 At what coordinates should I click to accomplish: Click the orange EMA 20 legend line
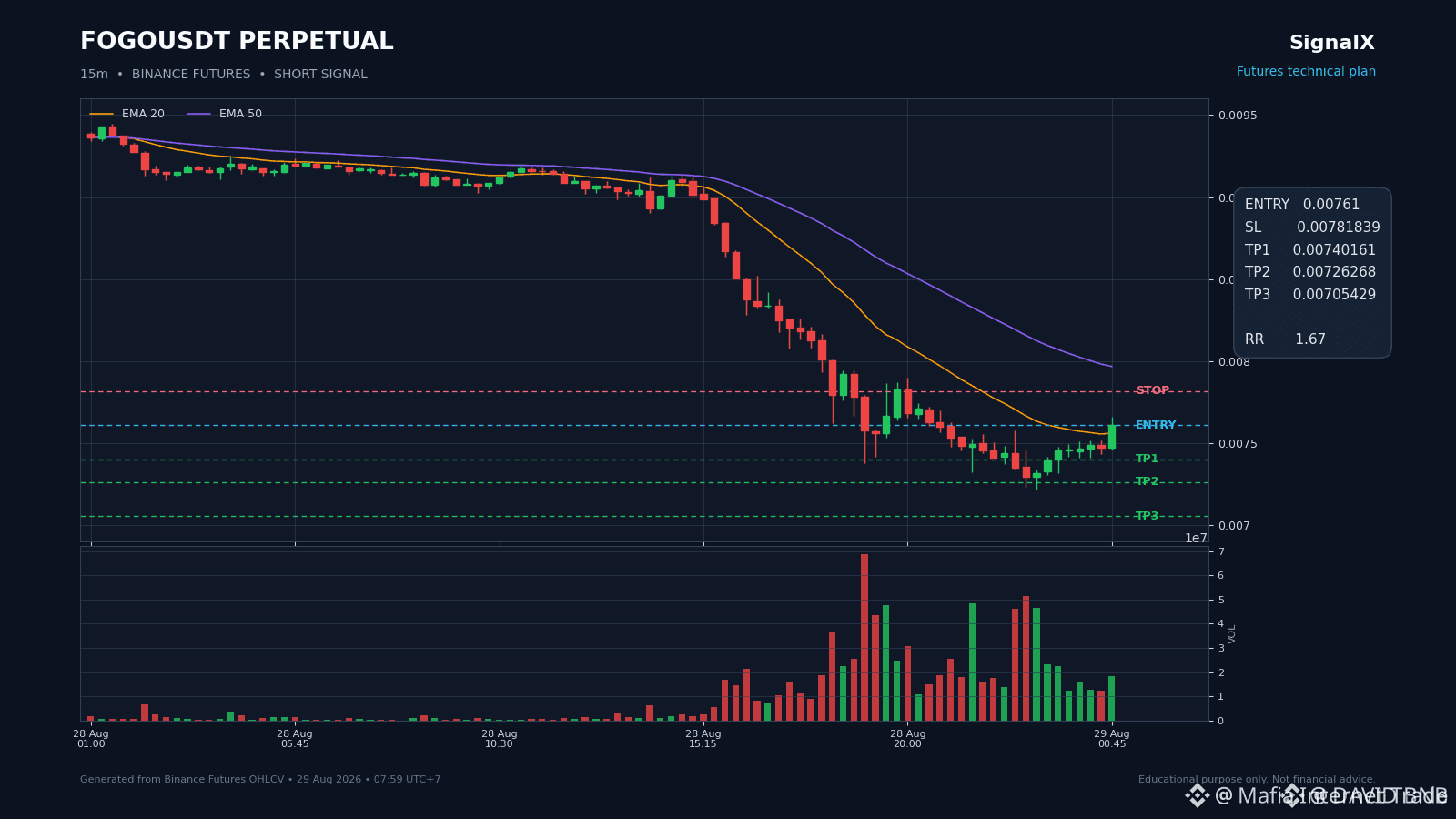point(101,114)
